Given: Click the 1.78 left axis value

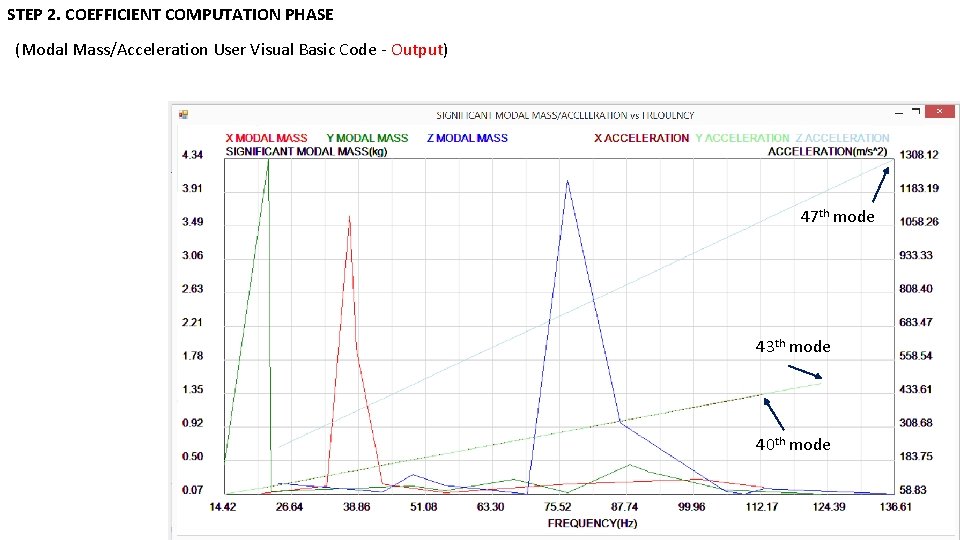Looking at the screenshot, I should [192, 356].
